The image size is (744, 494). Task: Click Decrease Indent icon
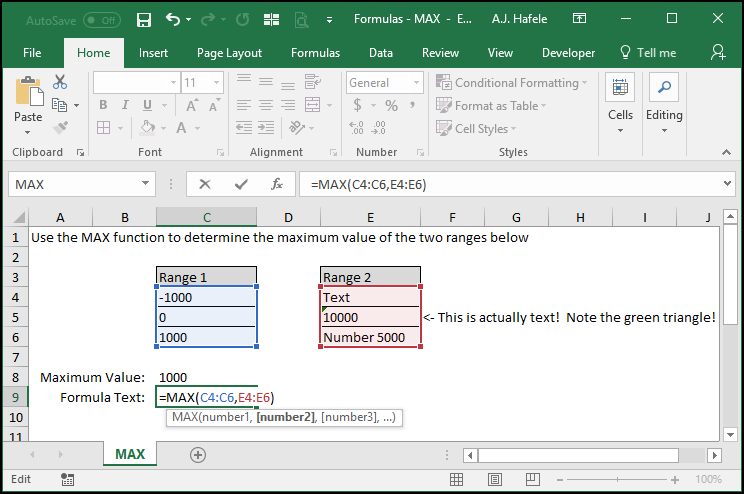(244, 128)
